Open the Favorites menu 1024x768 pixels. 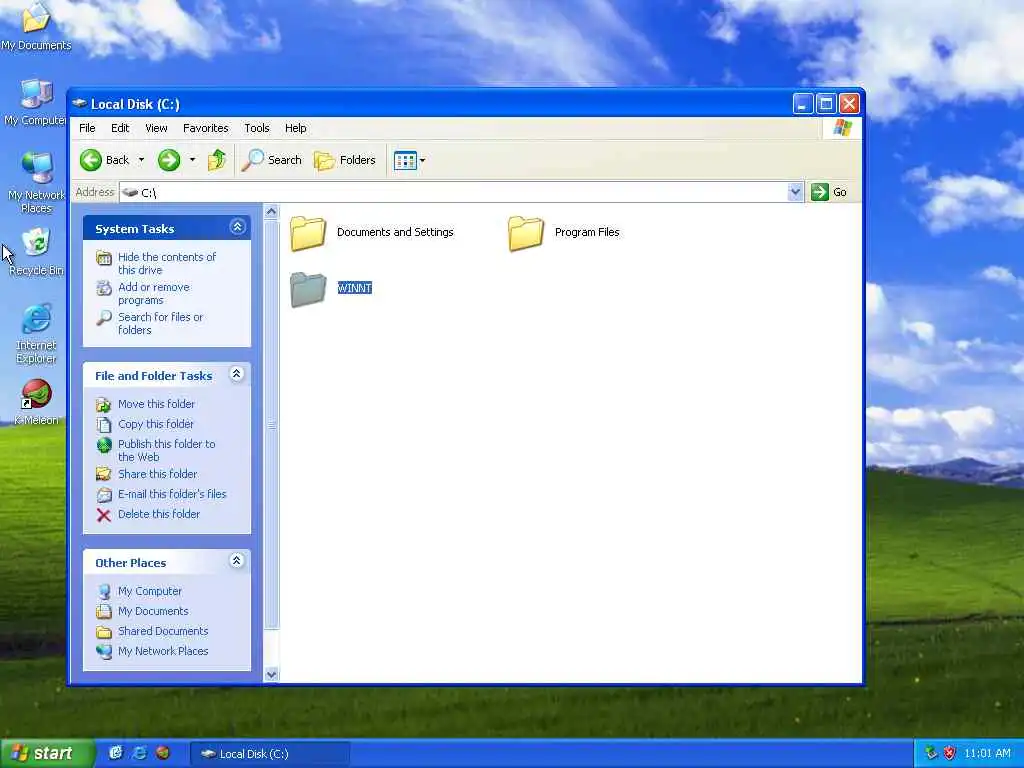click(x=206, y=128)
